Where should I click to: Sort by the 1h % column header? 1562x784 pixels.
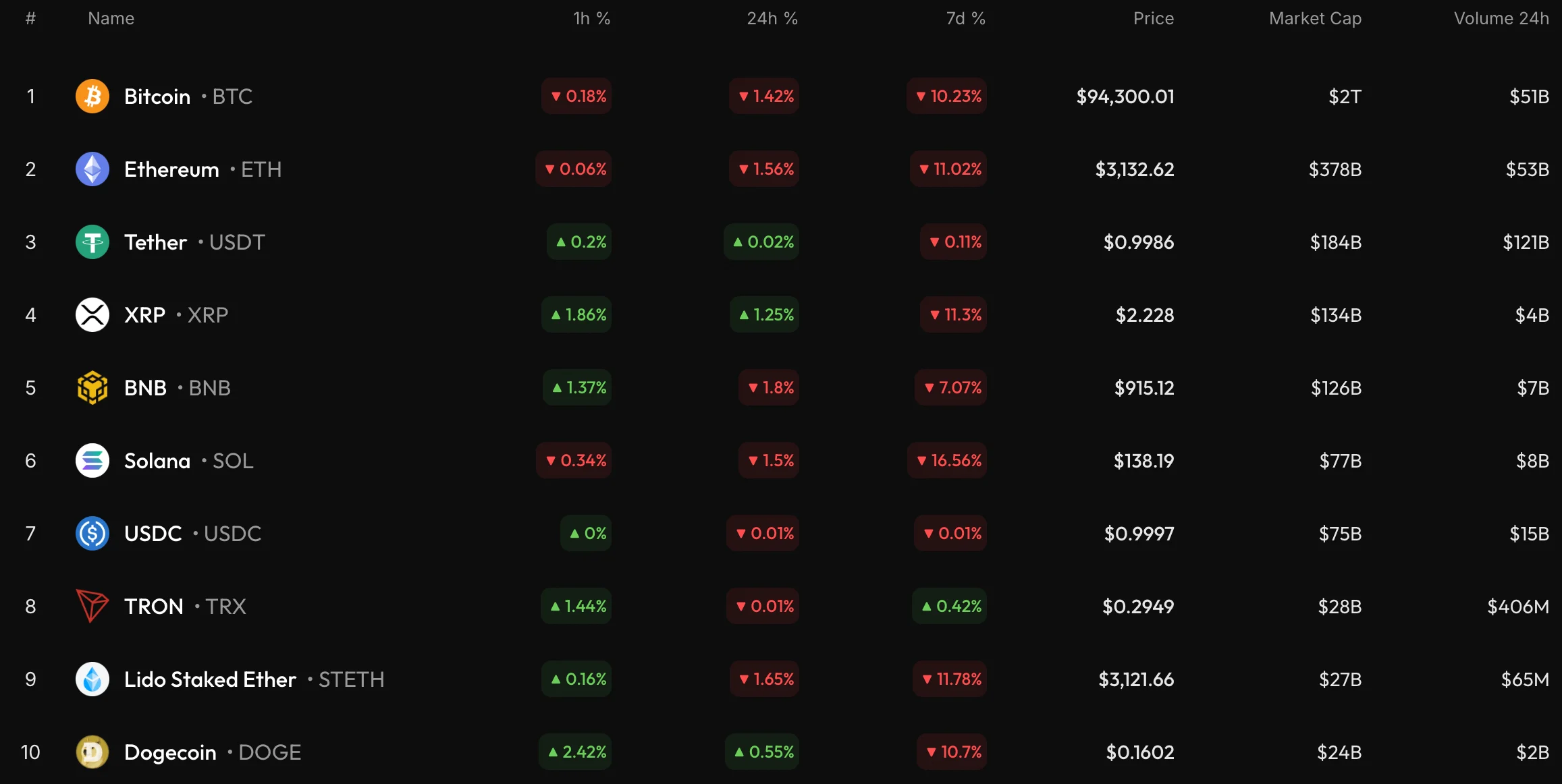click(x=591, y=19)
